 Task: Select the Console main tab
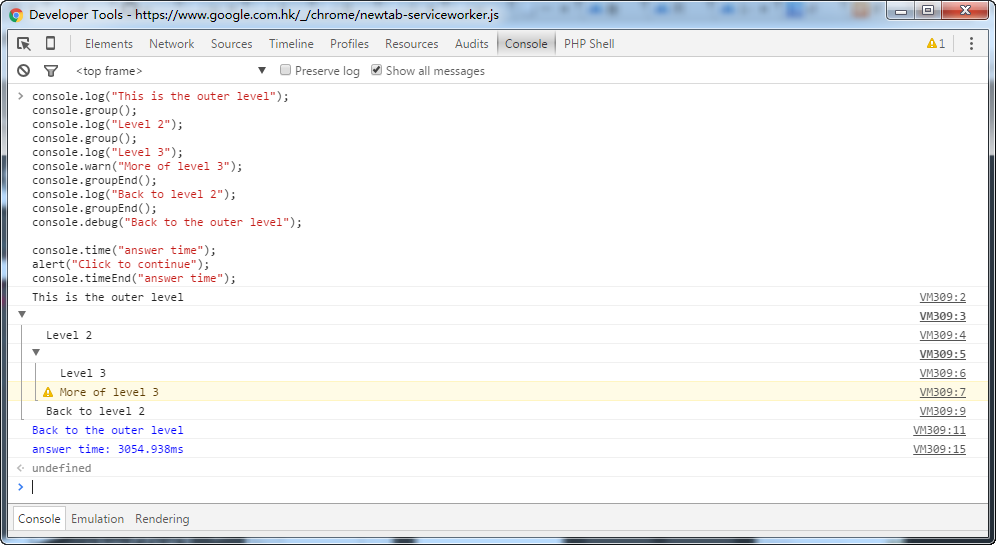coord(526,44)
